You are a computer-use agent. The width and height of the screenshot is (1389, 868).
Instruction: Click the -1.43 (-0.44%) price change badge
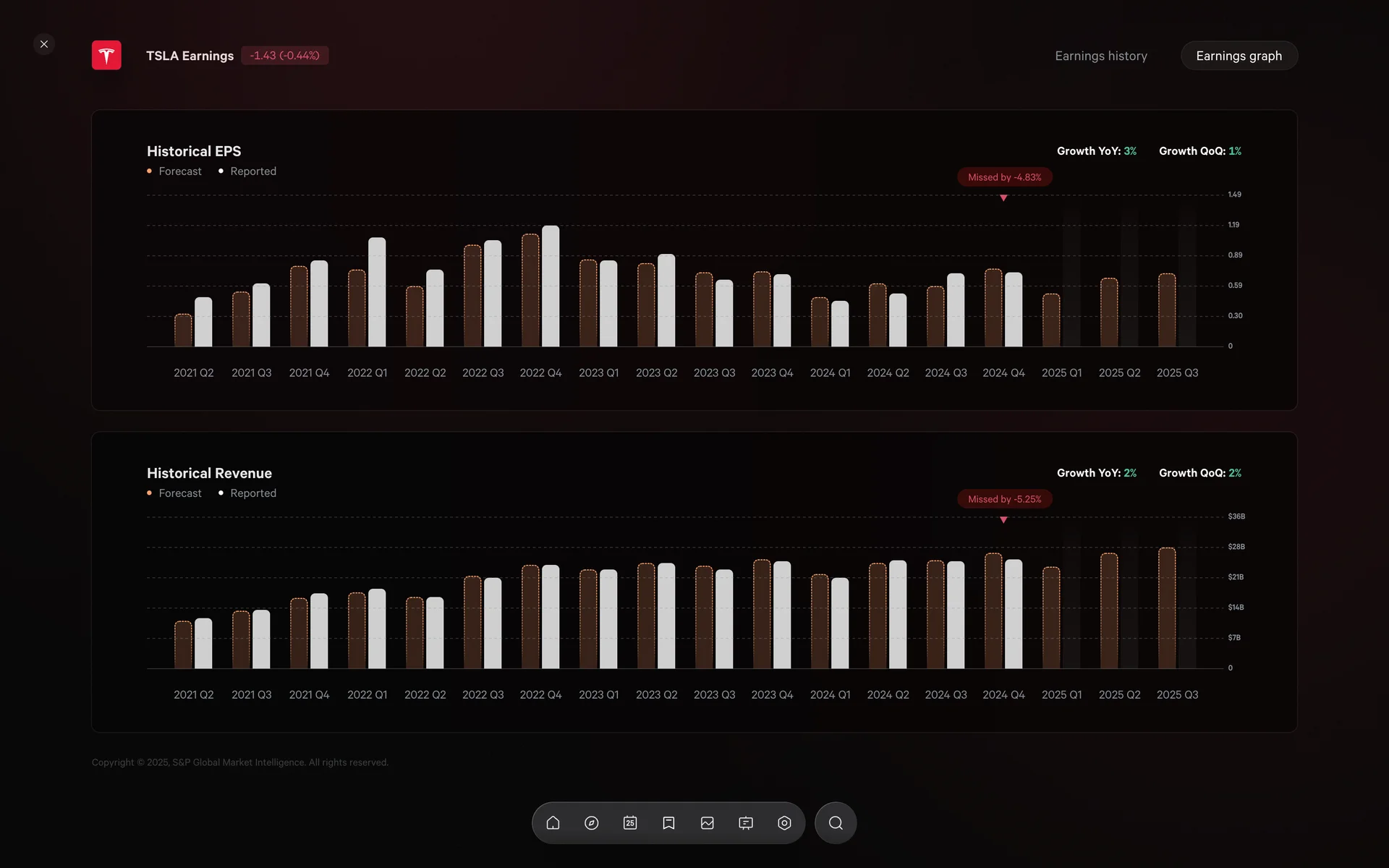pos(284,56)
